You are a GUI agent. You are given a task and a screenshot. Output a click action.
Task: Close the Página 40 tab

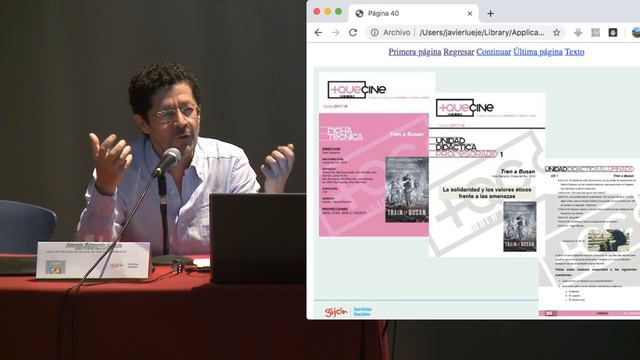470,13
